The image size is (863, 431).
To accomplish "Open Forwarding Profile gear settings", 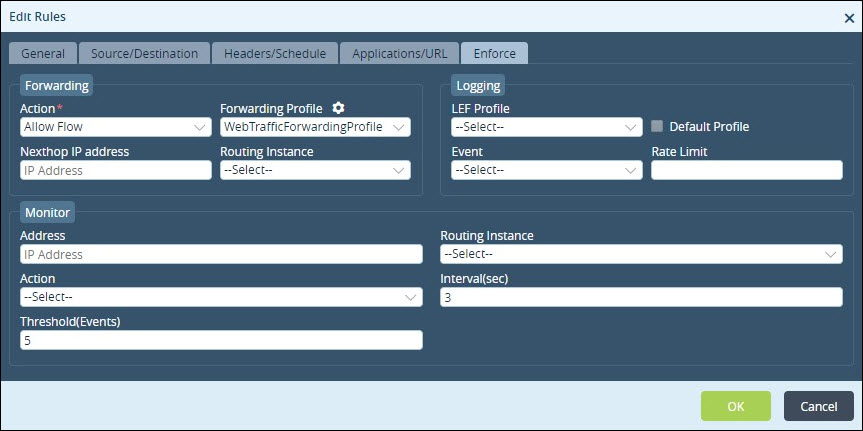I will point(338,107).
